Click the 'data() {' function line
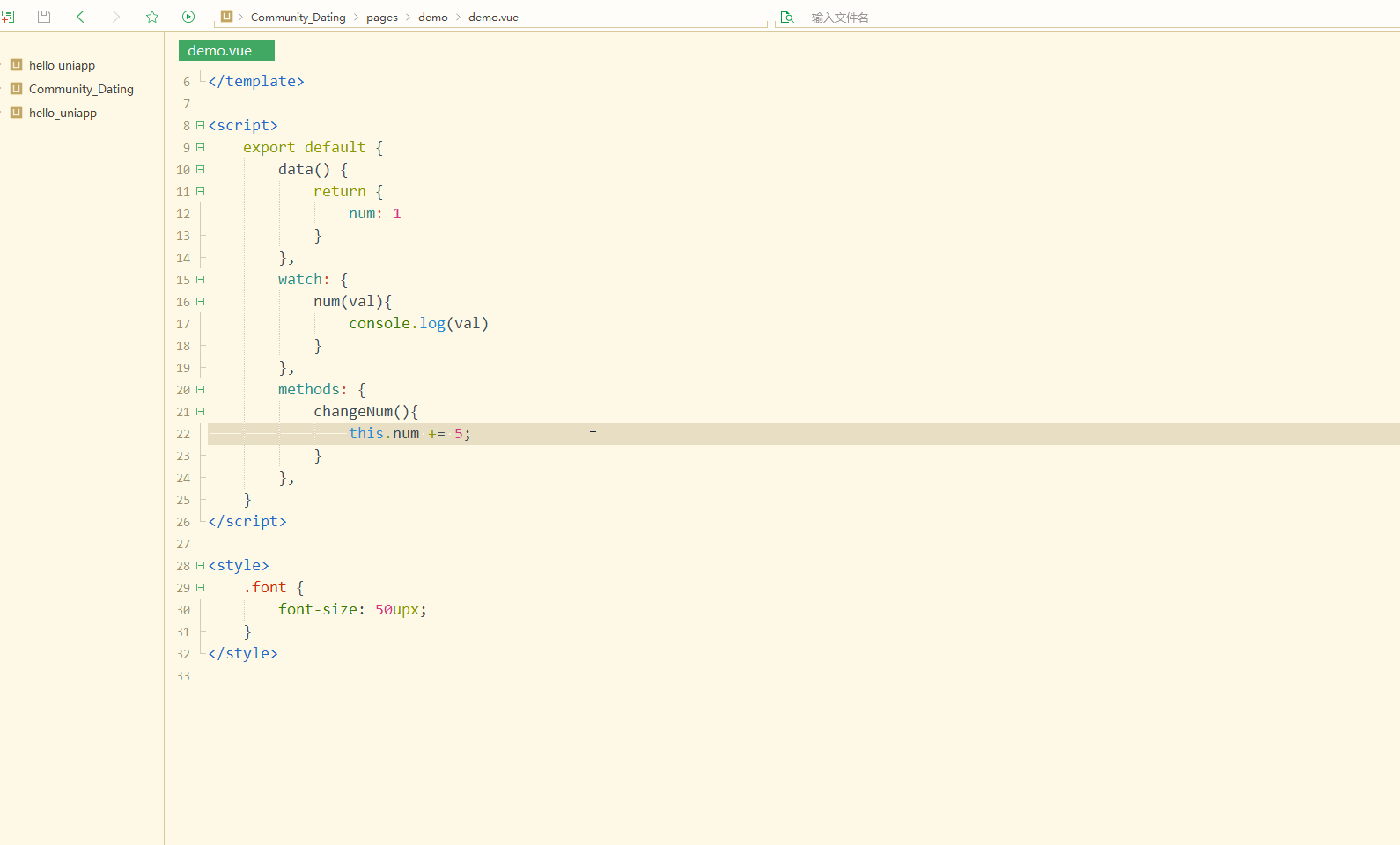 313,169
